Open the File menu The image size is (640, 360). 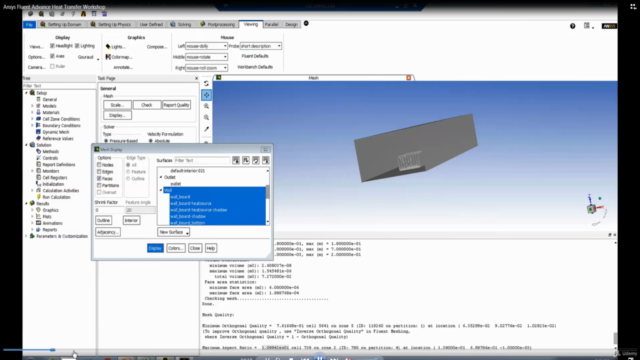29,25
